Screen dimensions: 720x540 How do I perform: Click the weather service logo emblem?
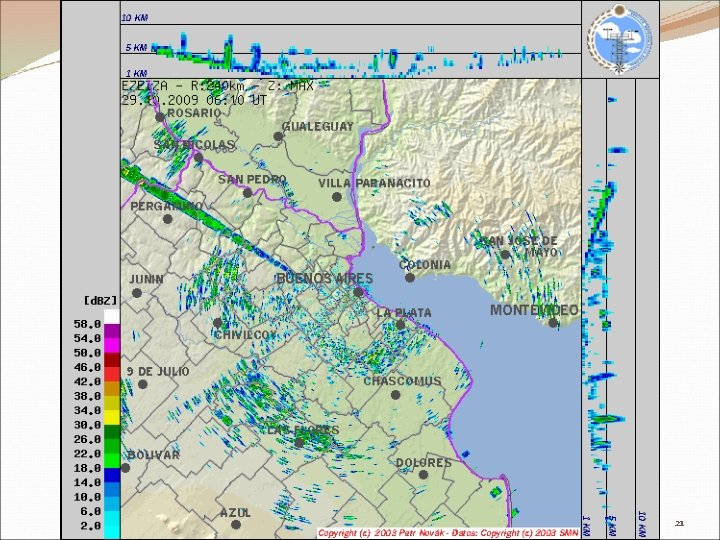tap(620, 39)
